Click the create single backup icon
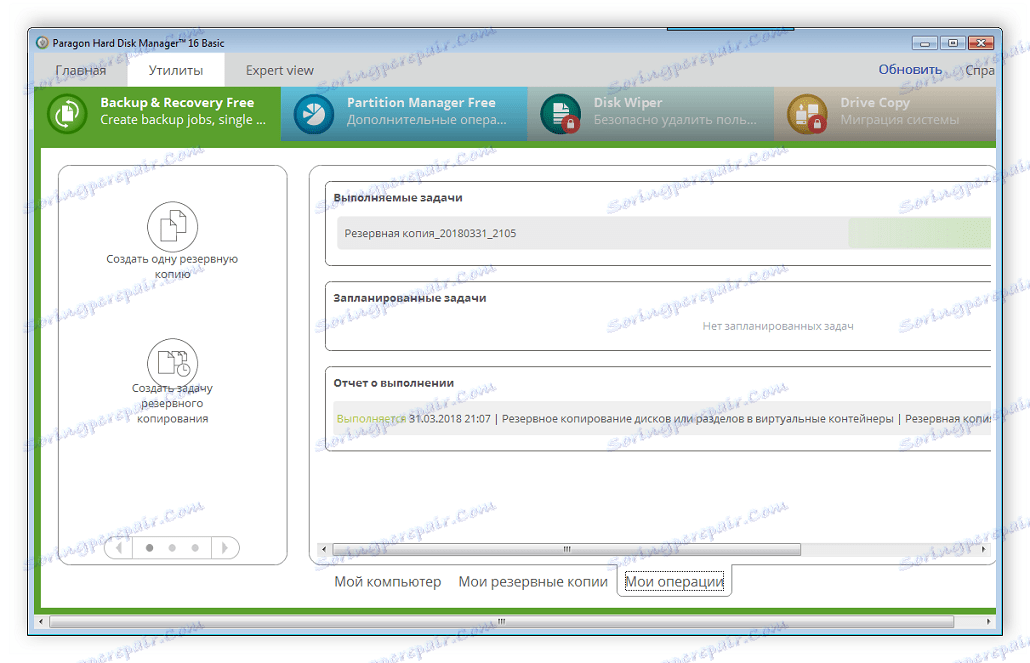 point(172,226)
